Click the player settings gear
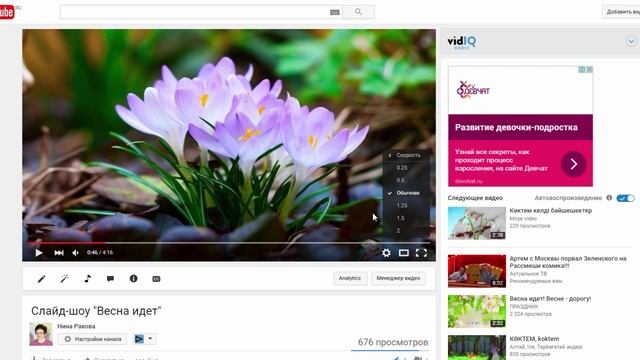The width and height of the screenshot is (640, 360). [x=386, y=253]
